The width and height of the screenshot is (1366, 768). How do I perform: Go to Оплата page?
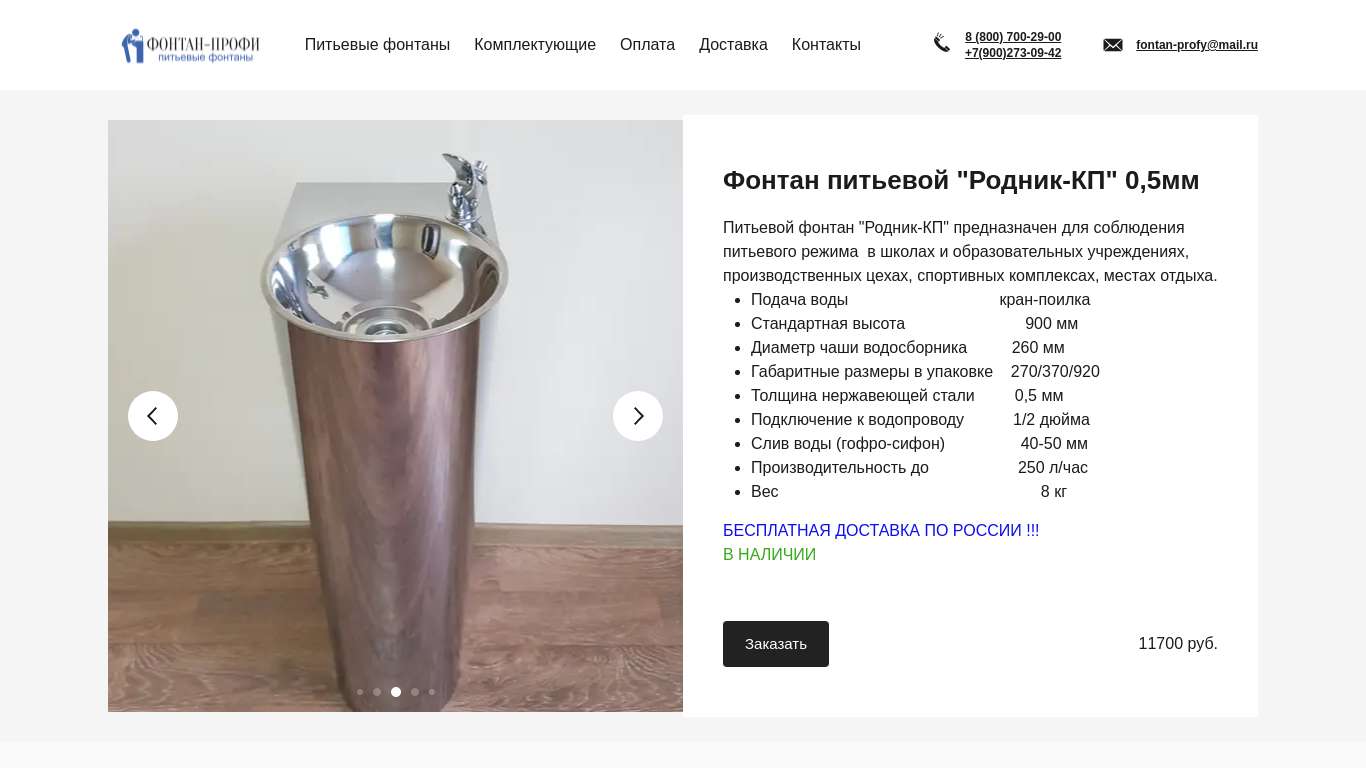pos(647,45)
